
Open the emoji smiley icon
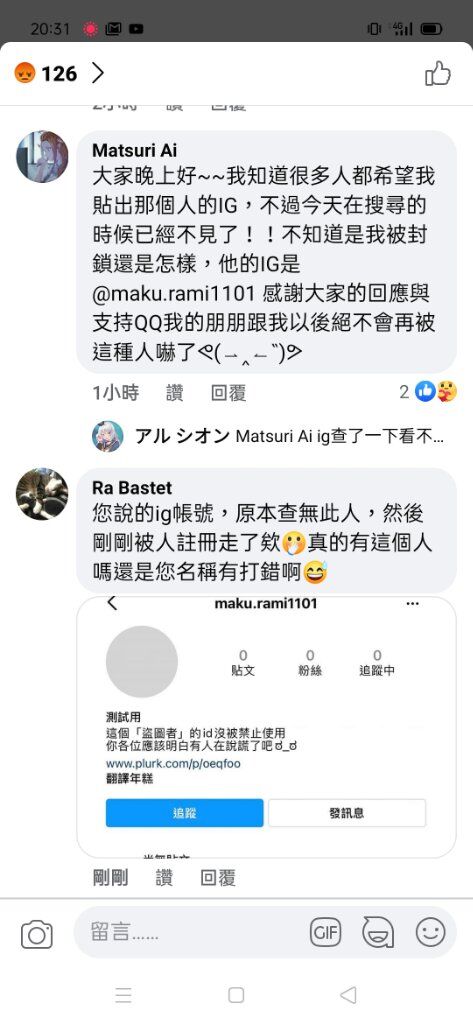431,933
